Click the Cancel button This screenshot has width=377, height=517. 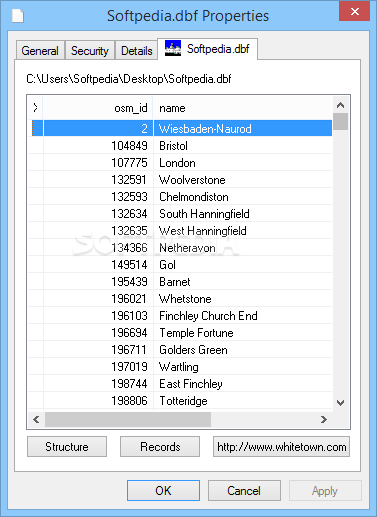click(244, 490)
